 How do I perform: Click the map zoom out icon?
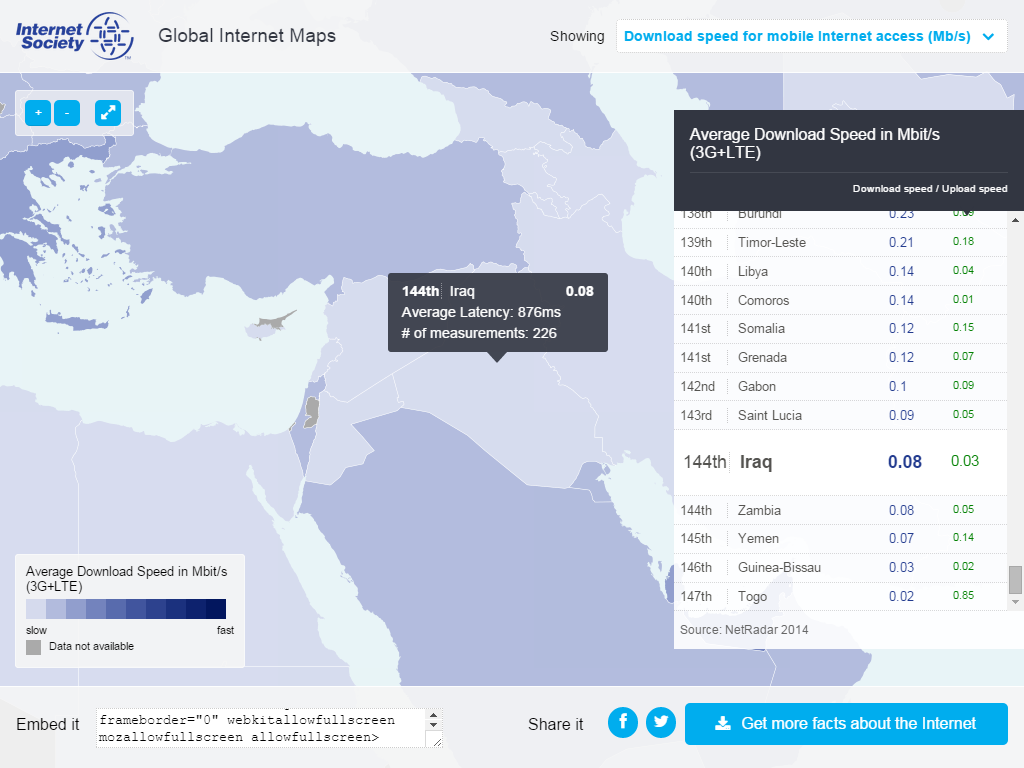pos(66,113)
